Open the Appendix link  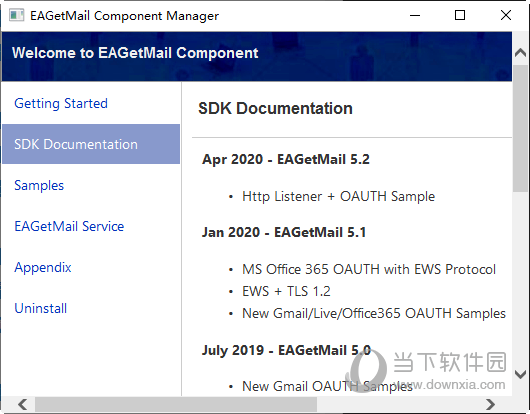tap(43, 268)
